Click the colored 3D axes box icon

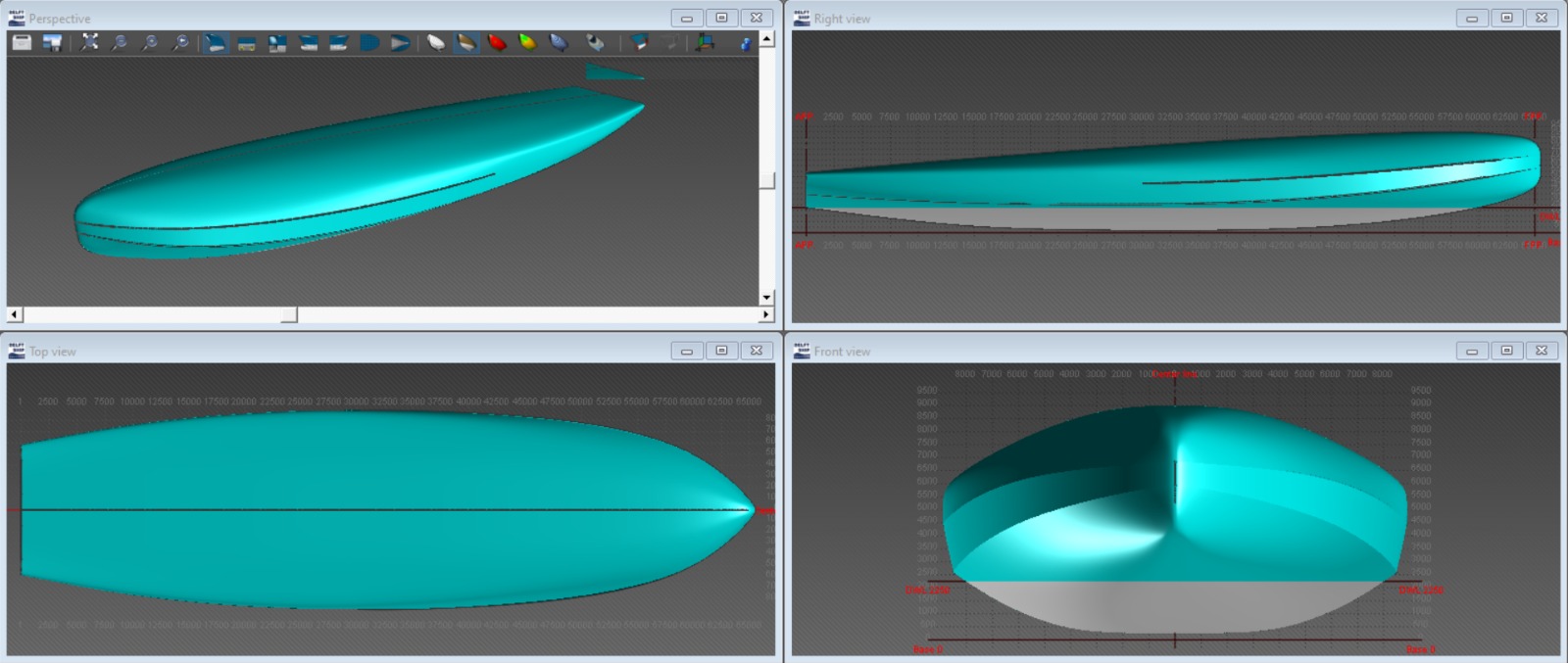click(705, 42)
